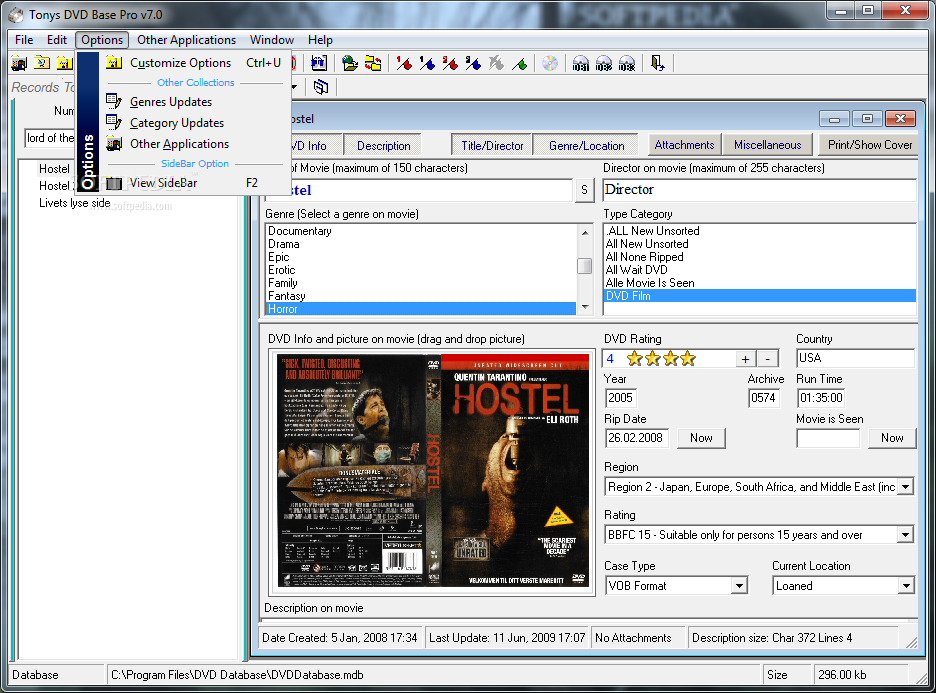Click the disc icon labeled 031
This screenshot has width=936, height=693.
(580, 63)
